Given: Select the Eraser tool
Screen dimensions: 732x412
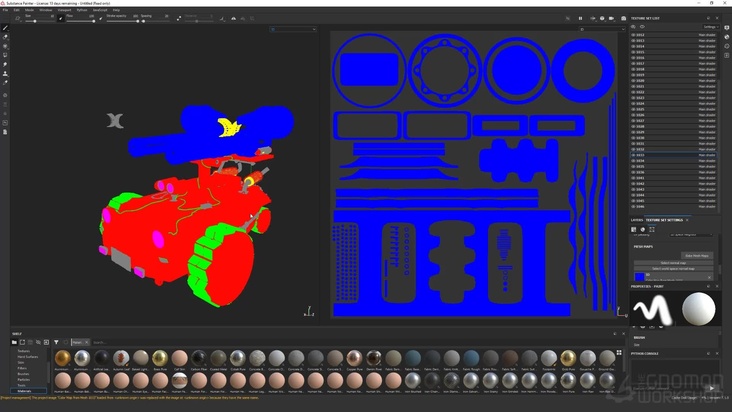Looking at the screenshot, I should coord(5,37).
